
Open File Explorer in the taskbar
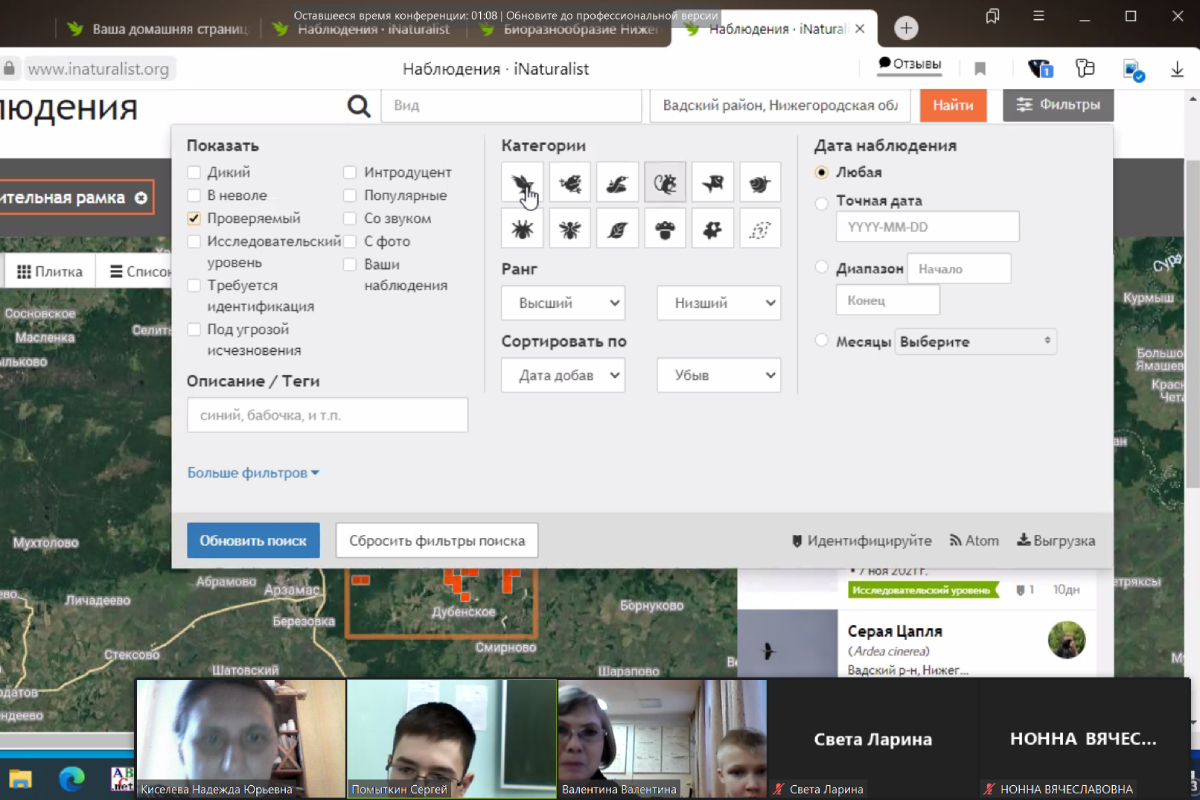click(20, 778)
